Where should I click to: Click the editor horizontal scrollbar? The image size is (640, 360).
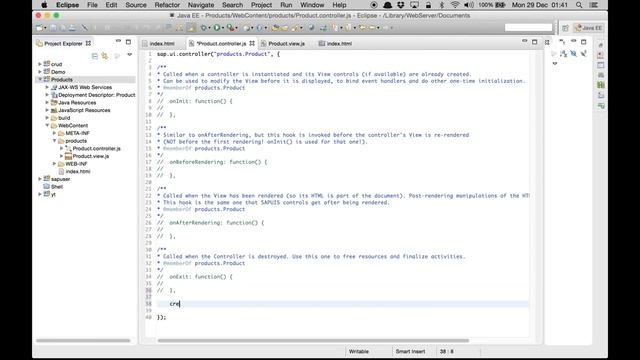point(313,340)
